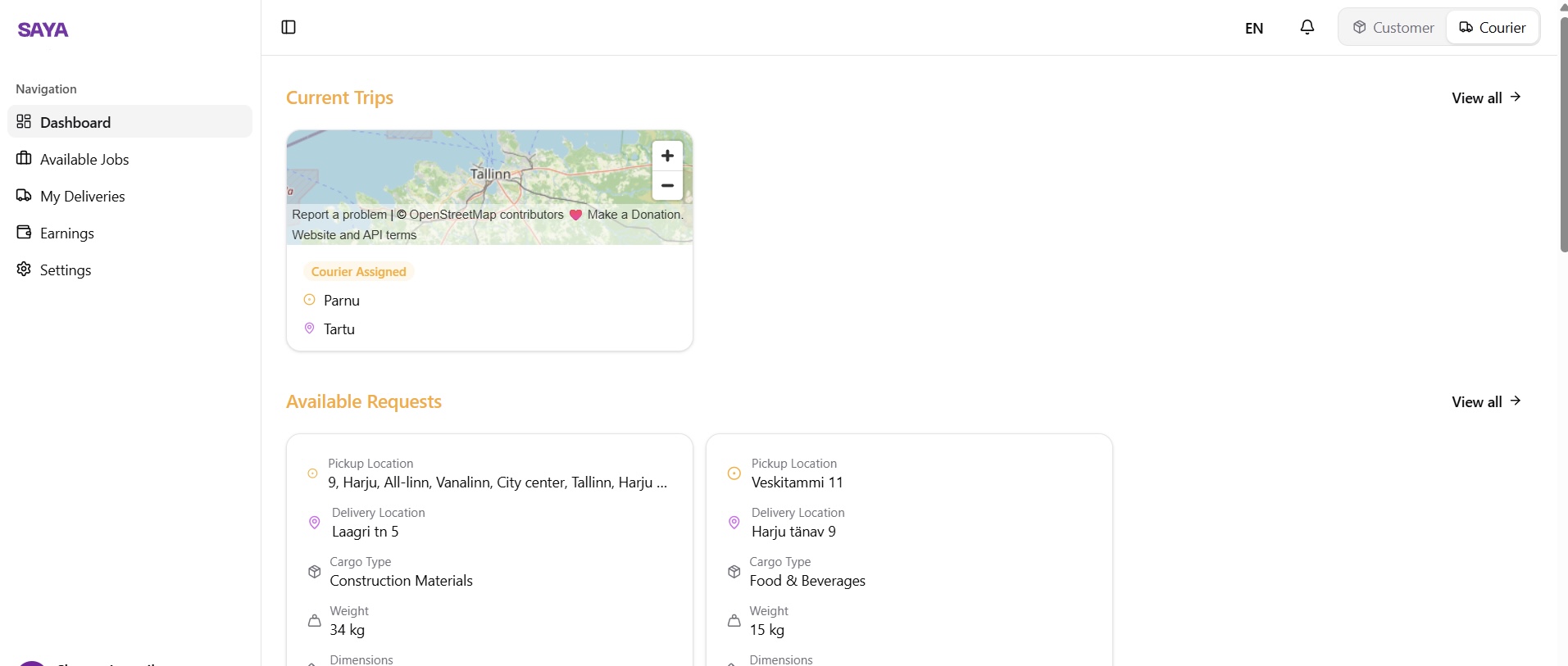View all Available Requests
The height and width of the screenshot is (666, 1568).
(x=1486, y=401)
